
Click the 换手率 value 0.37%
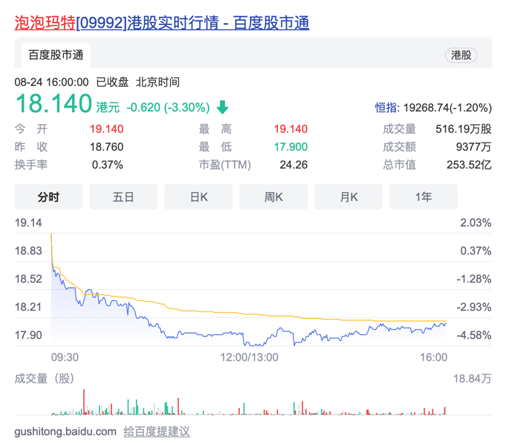tap(107, 165)
